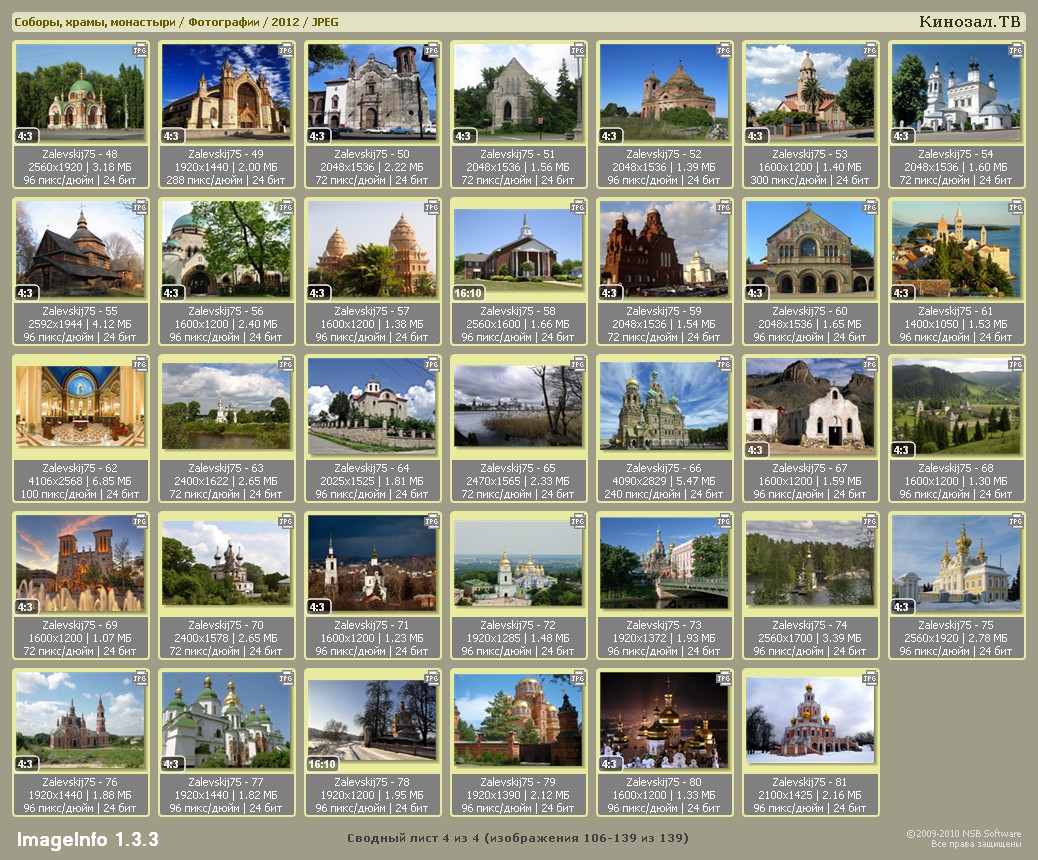Click the JPG badge on thumbnail Zalevskij75 - 48
This screenshot has width=1038, height=860.
click(140, 49)
